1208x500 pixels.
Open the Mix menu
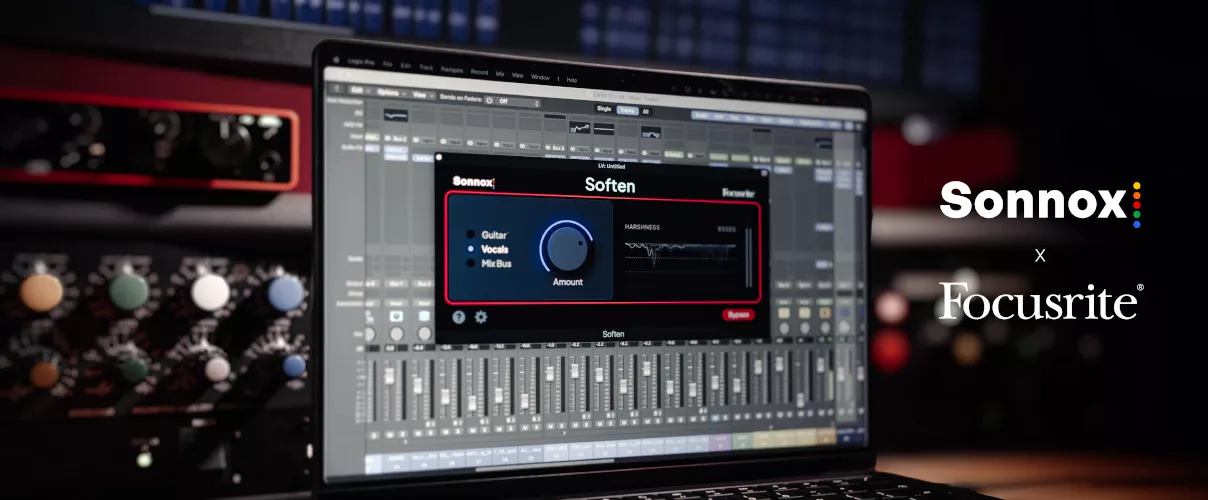pos(500,74)
